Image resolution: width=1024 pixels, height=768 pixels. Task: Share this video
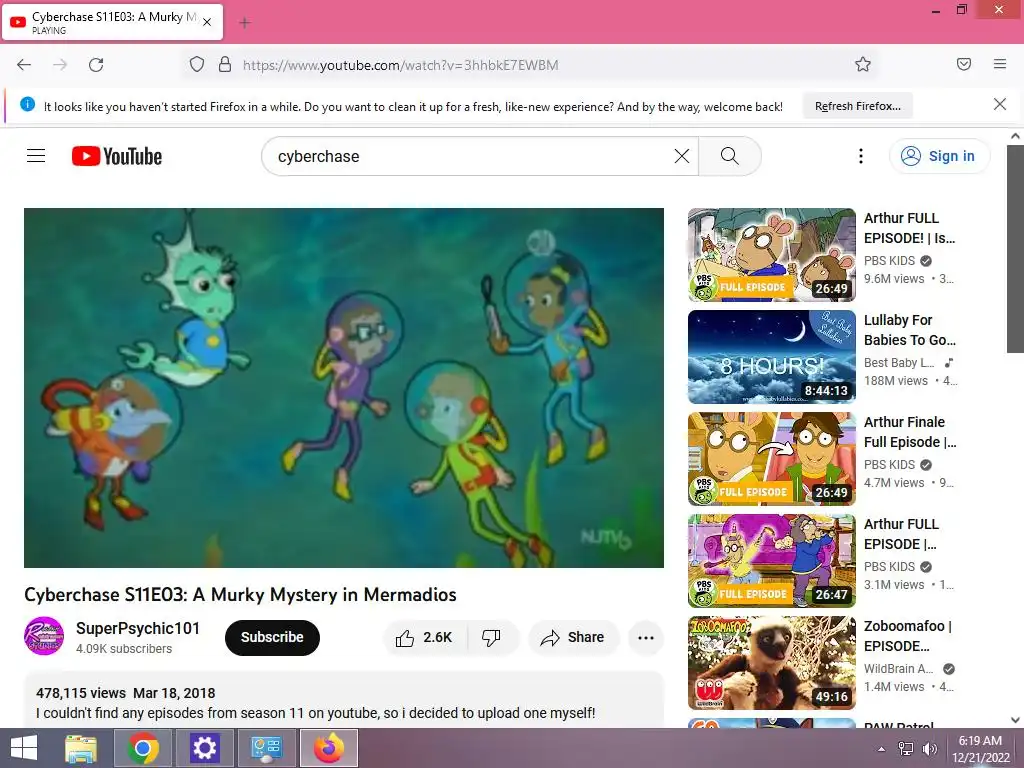(573, 637)
